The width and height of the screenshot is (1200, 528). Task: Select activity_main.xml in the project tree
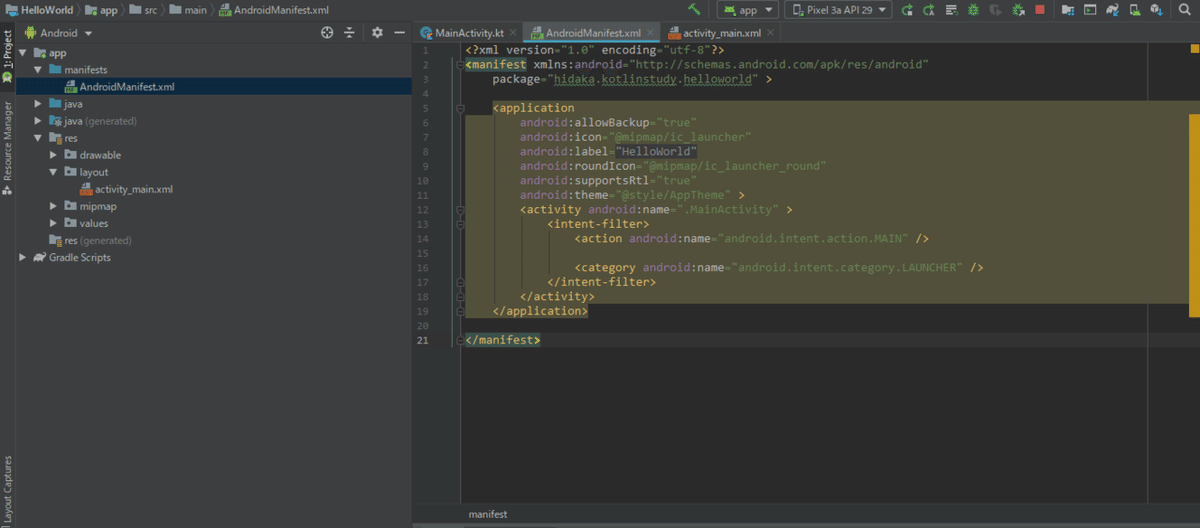click(134, 189)
